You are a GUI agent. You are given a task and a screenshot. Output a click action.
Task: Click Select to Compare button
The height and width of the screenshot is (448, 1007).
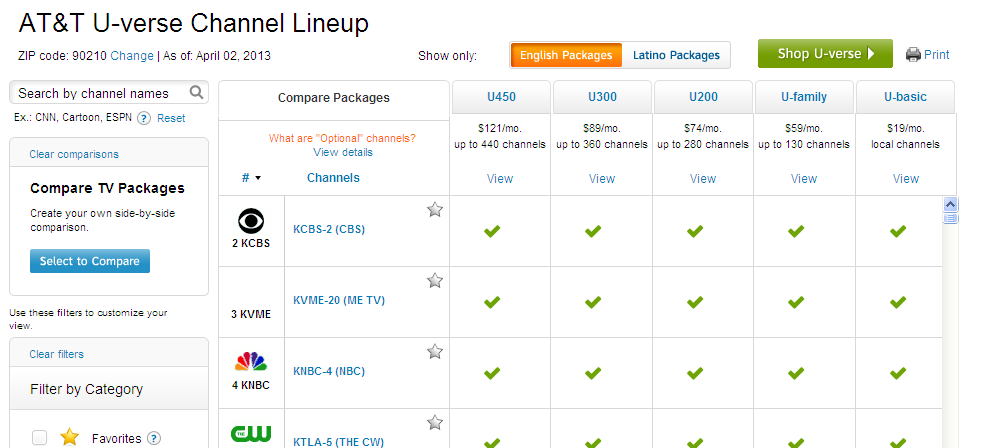90,261
